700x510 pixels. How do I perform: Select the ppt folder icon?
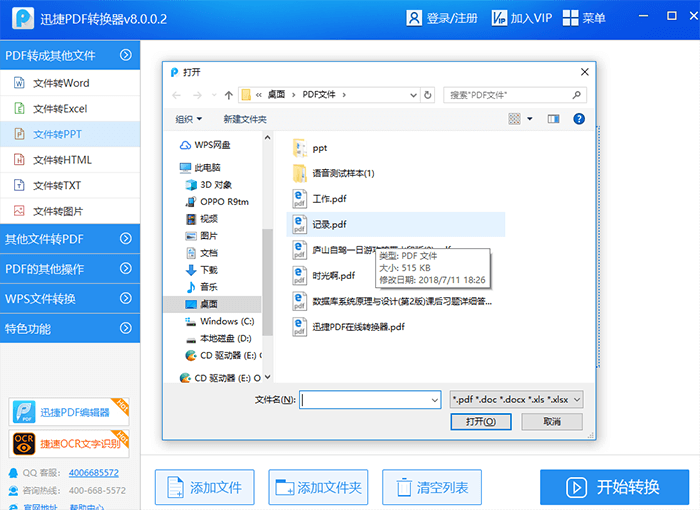(x=300, y=148)
